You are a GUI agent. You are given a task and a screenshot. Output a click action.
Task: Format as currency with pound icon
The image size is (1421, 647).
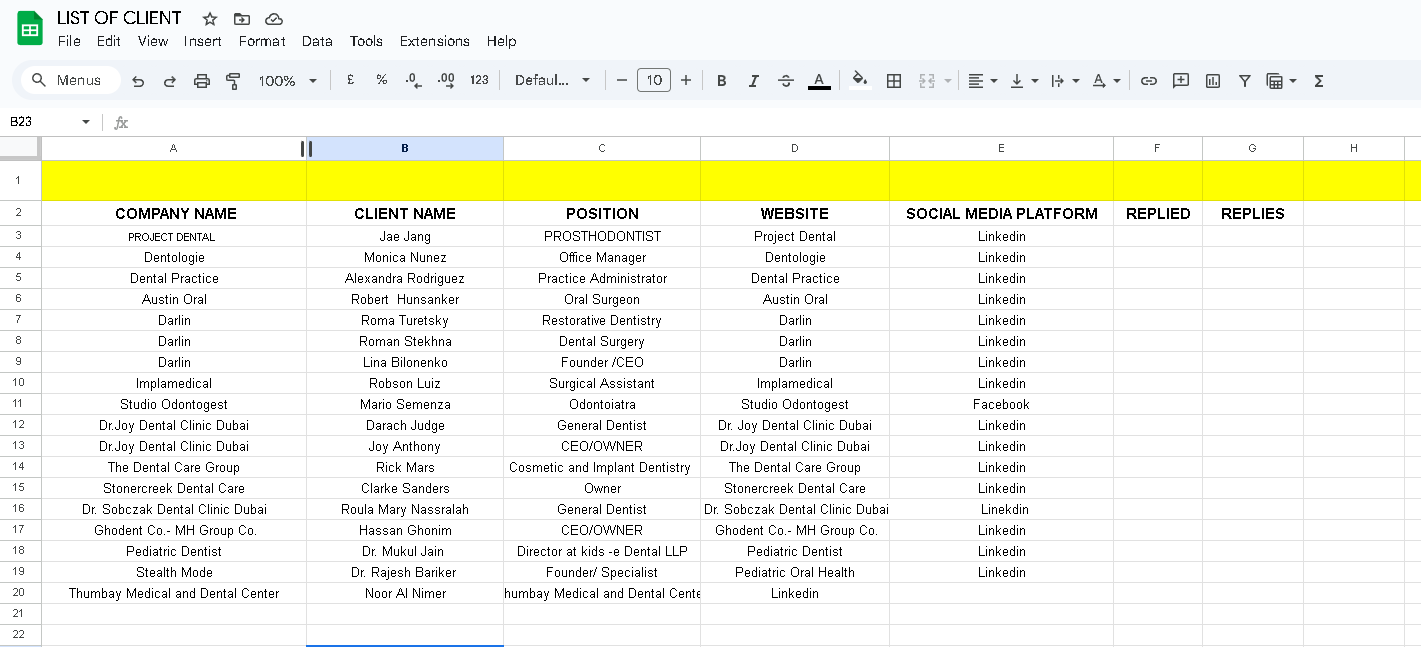pos(350,80)
